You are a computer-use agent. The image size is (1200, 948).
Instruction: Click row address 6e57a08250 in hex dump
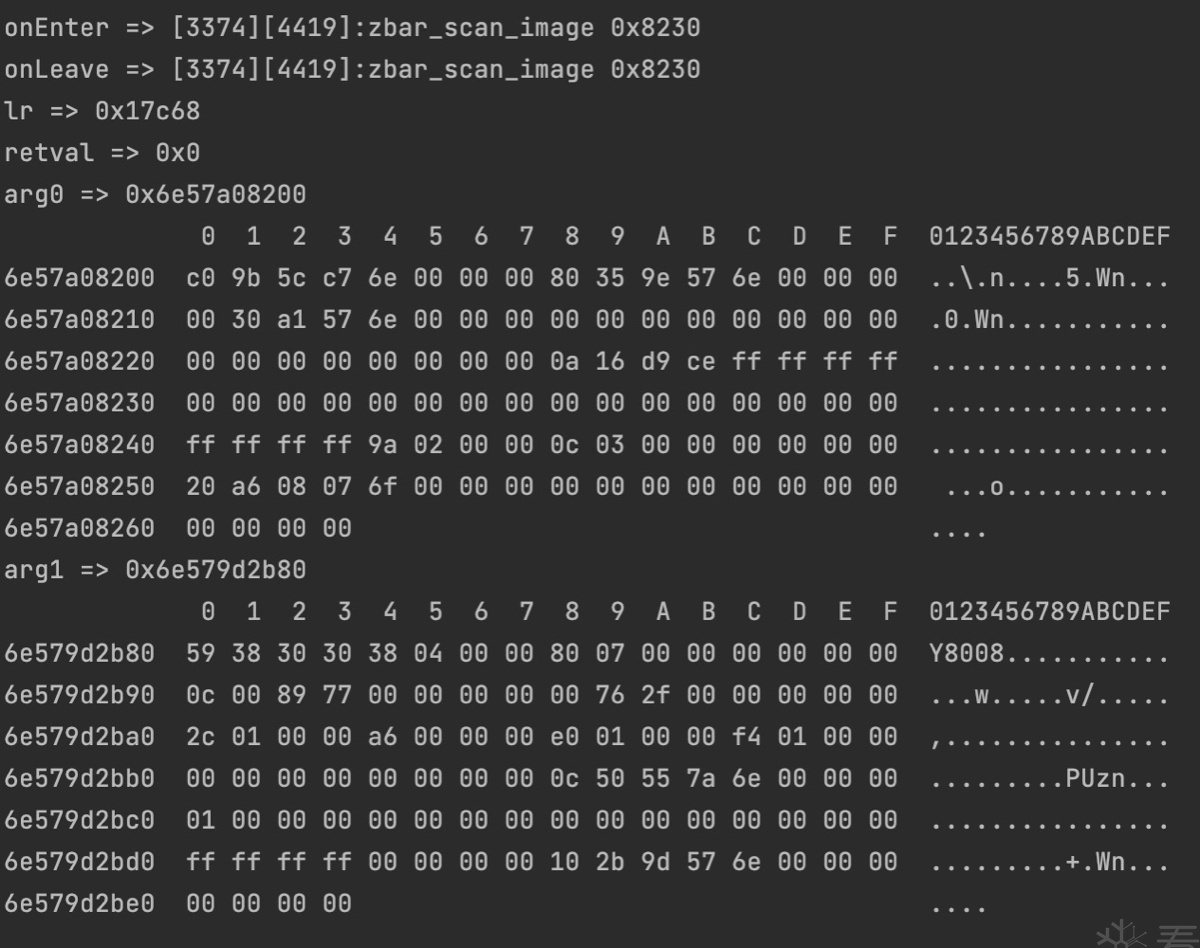79,487
